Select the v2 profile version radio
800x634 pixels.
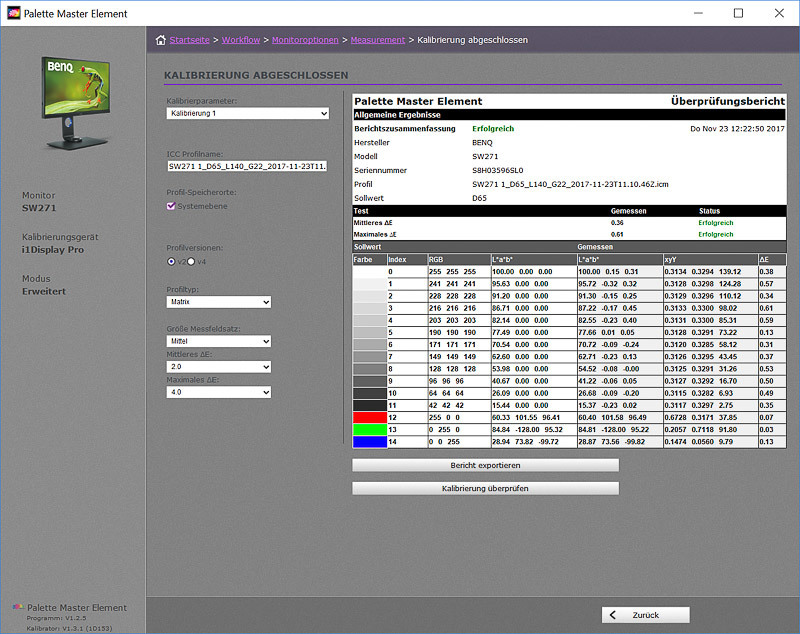click(171, 262)
